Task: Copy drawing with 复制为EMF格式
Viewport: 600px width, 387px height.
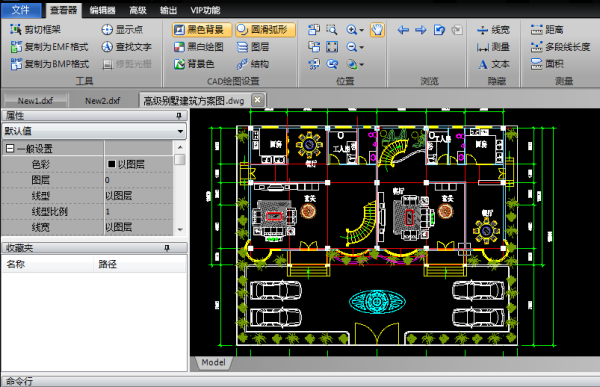Action: (x=49, y=47)
